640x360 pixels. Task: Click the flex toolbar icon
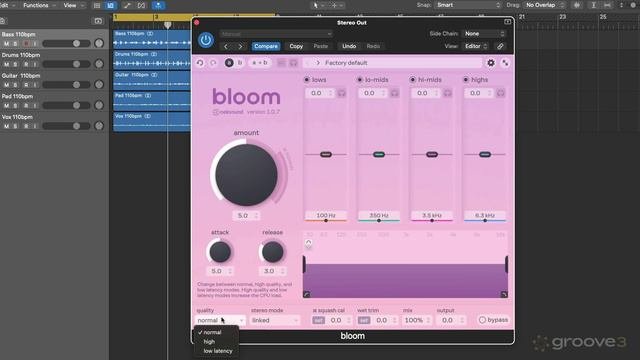click(x=141, y=5)
